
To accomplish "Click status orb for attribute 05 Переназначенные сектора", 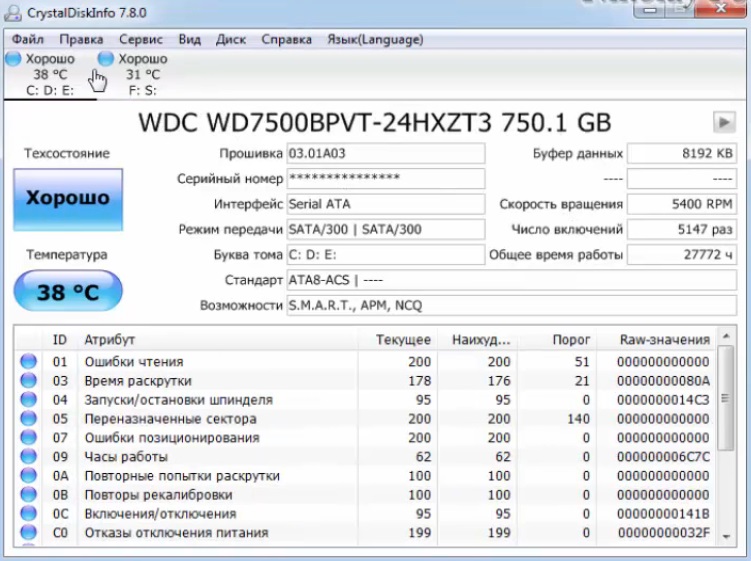I will click(x=28, y=419).
